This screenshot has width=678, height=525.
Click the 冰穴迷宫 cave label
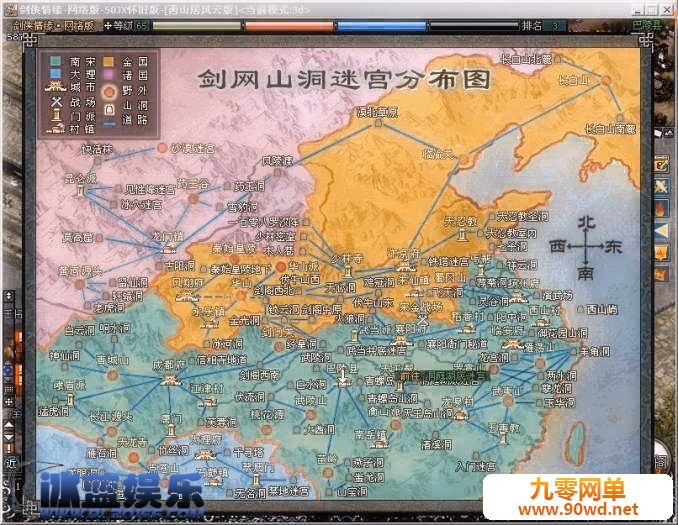[141, 205]
